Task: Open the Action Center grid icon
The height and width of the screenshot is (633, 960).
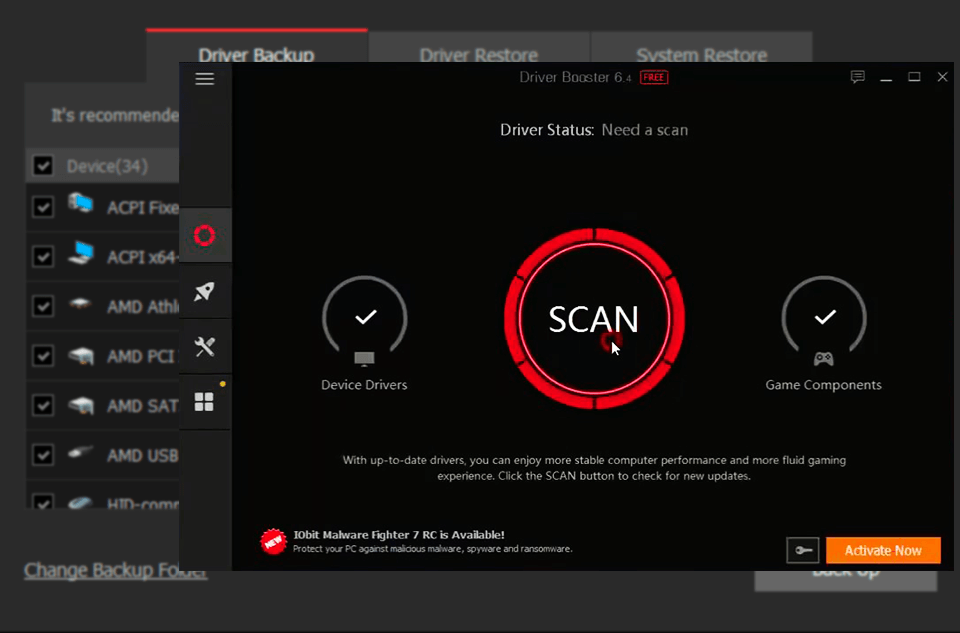Action: (204, 402)
